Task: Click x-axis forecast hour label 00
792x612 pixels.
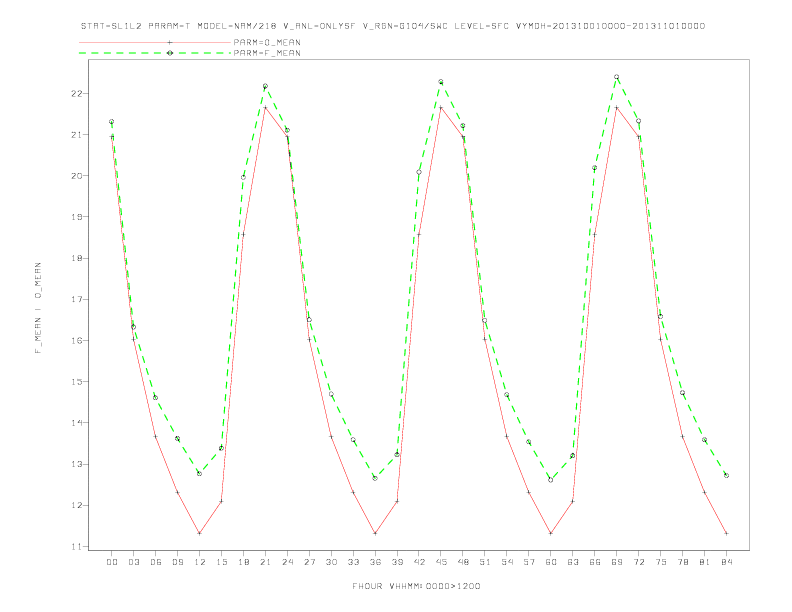Action: [112, 562]
